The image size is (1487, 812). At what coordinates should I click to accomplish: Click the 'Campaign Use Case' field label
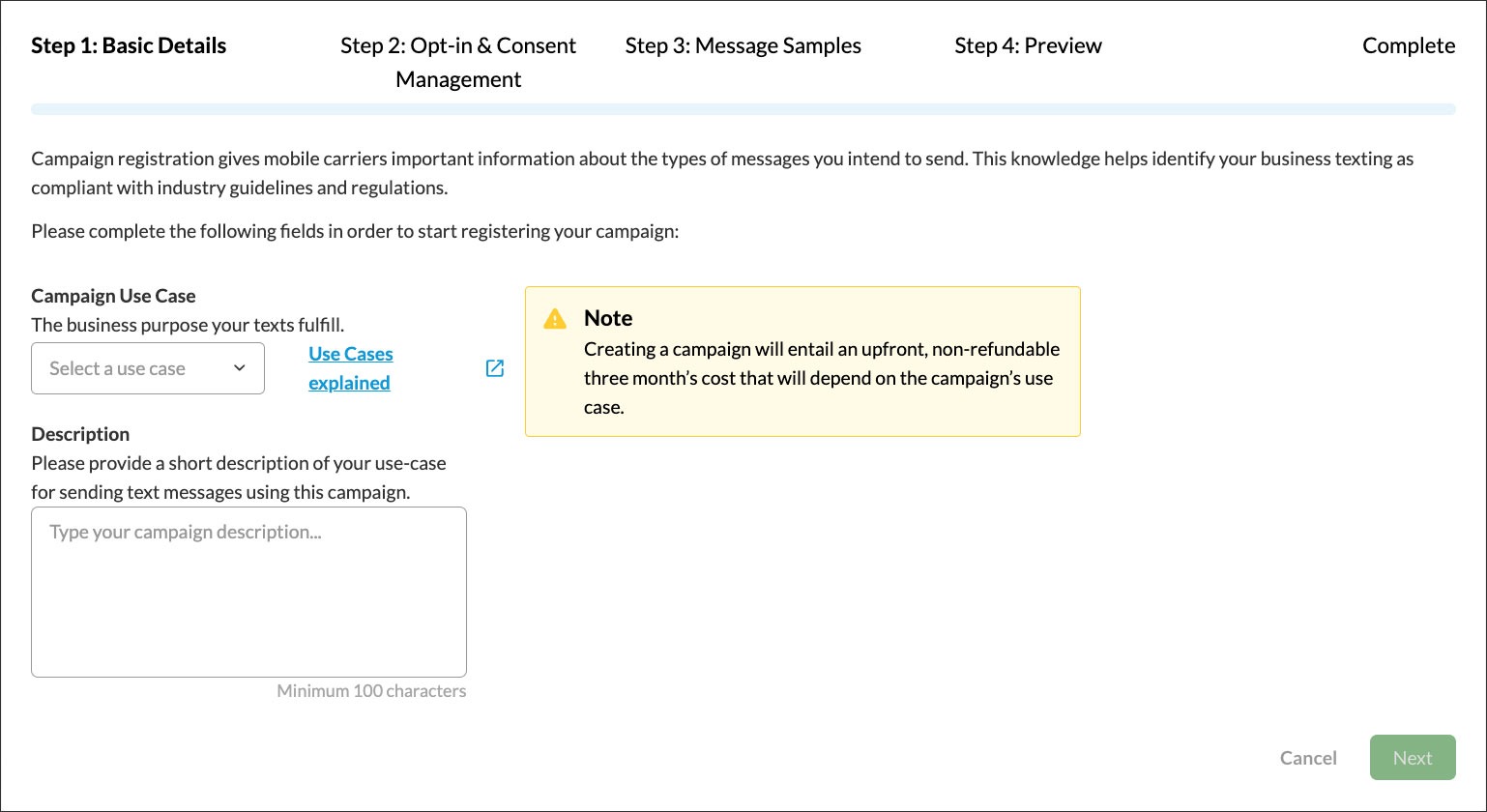click(113, 296)
